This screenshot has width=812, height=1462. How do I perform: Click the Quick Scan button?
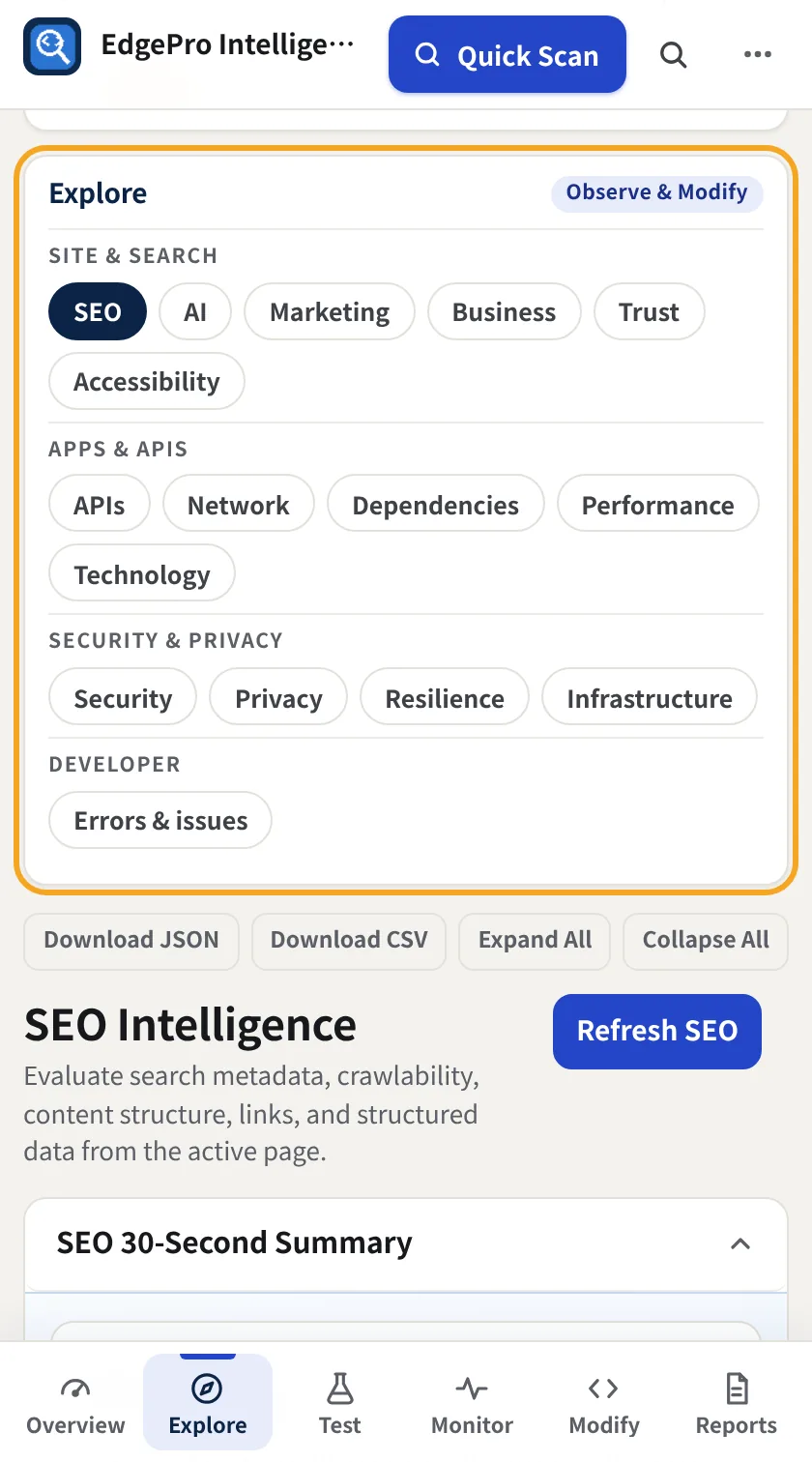tap(507, 55)
